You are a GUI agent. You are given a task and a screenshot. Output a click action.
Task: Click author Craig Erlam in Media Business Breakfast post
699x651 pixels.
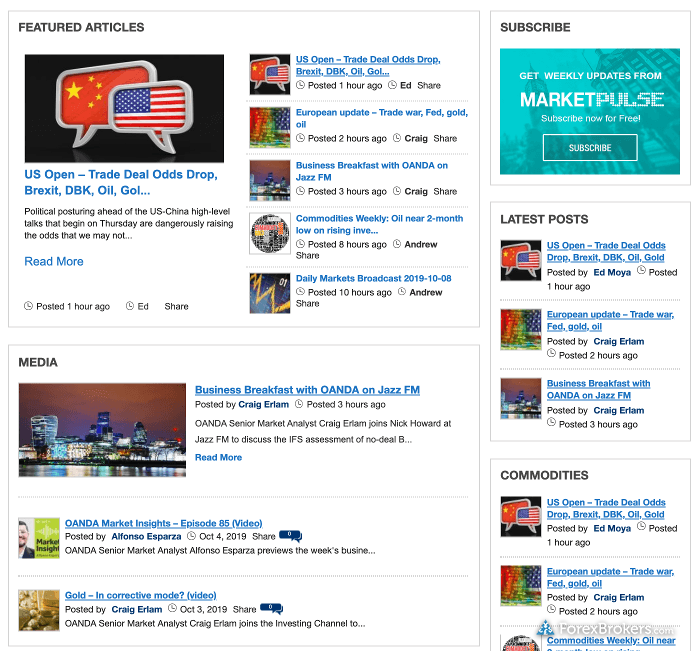point(263,404)
